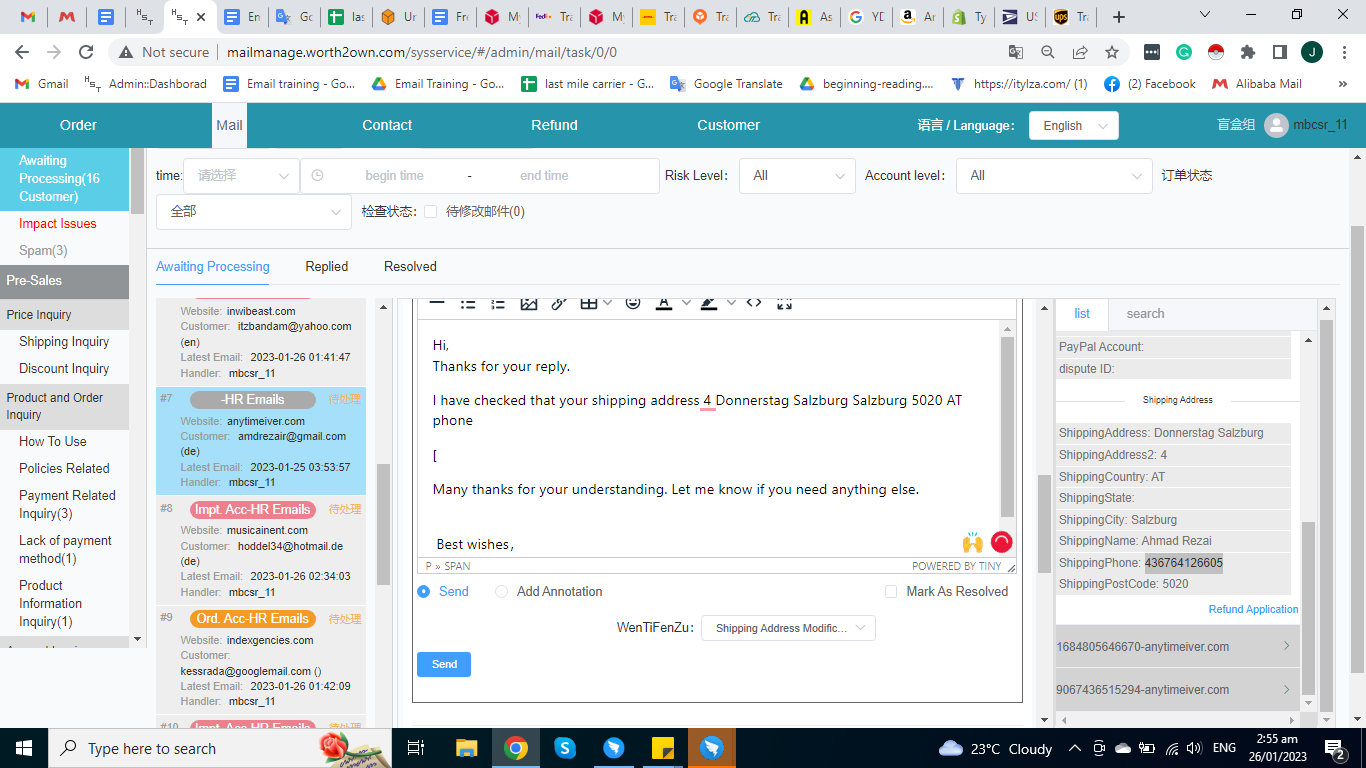Click the Grammarly extension icon in Chrome
The width and height of the screenshot is (1366, 768).
1184,52
